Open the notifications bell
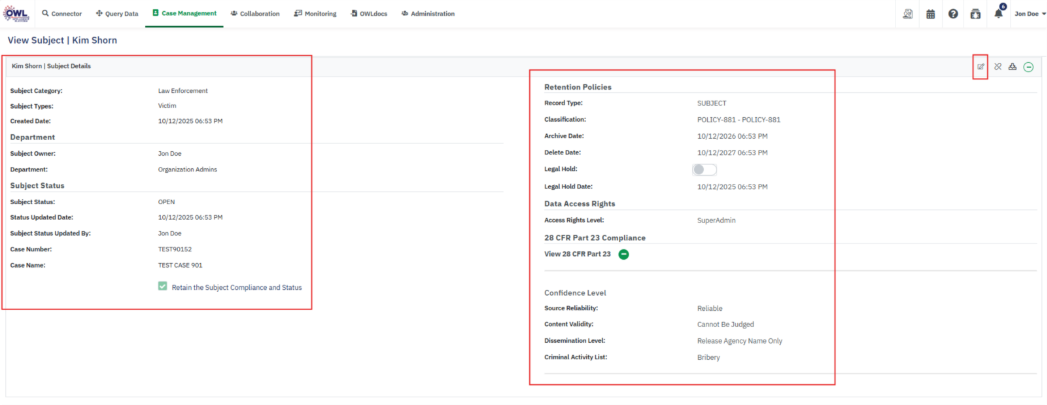Image resolution: width=1047 pixels, height=405 pixels. pos(998,14)
